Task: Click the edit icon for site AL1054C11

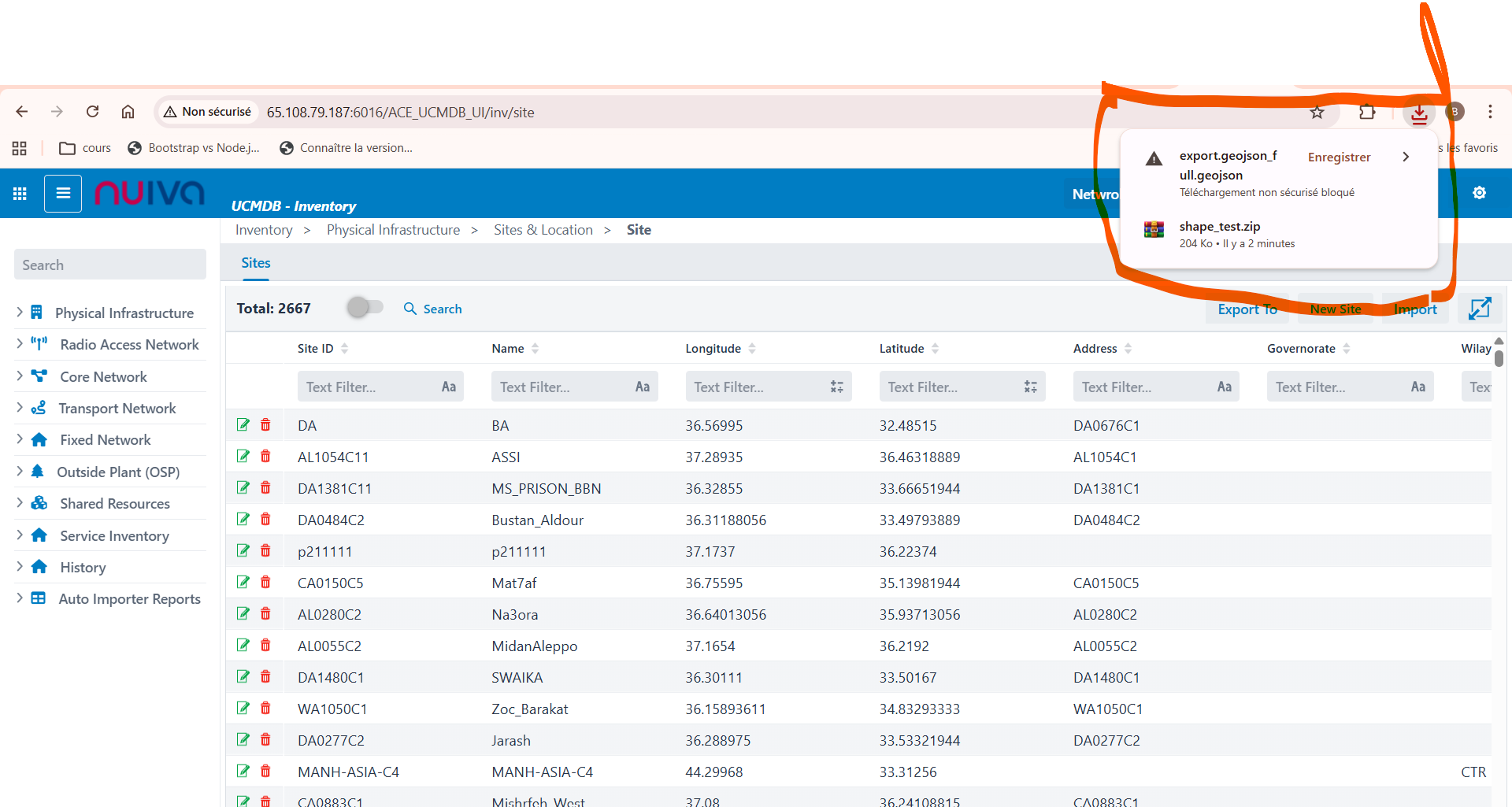Action: pos(243,457)
